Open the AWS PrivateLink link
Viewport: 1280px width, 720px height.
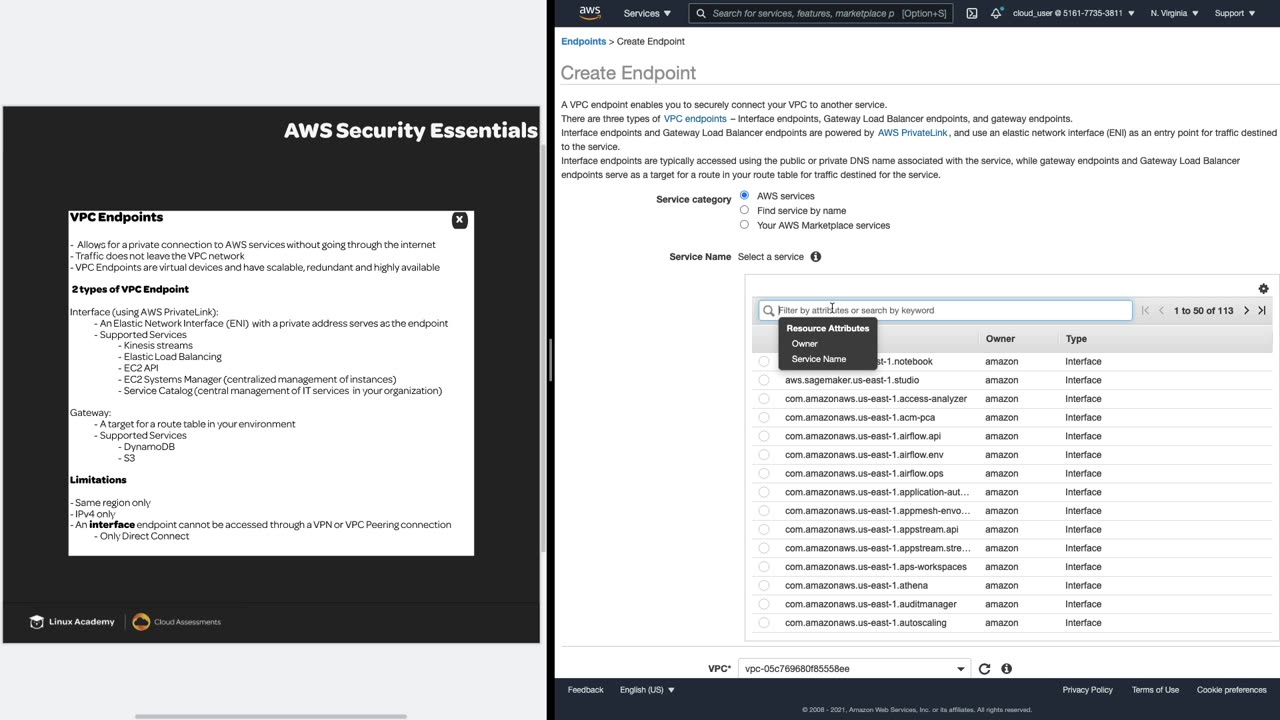(912, 133)
